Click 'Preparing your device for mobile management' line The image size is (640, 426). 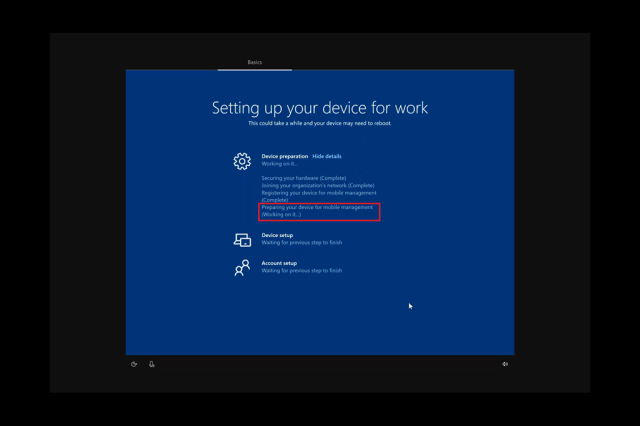coord(317,207)
